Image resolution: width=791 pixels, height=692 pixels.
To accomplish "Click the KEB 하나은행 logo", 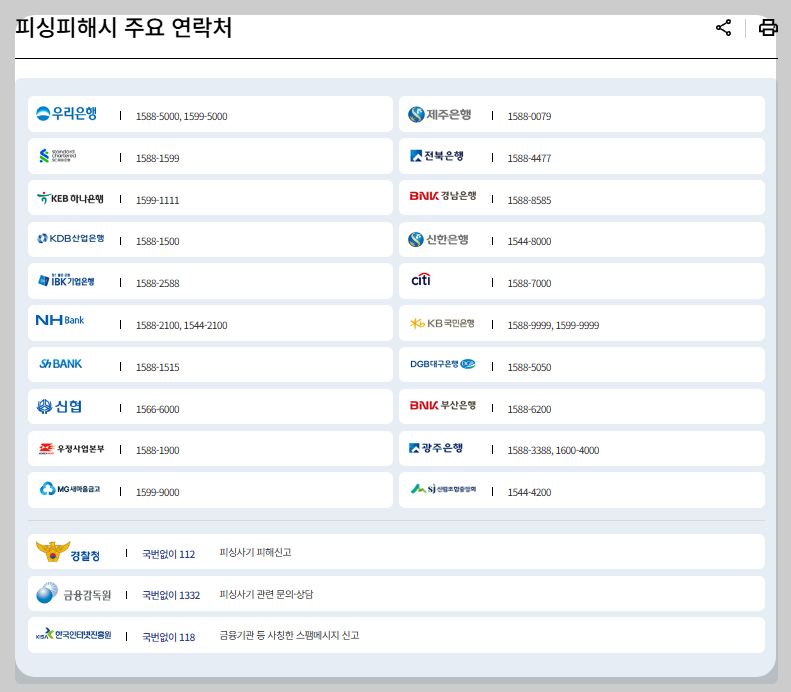I will 70,198.
